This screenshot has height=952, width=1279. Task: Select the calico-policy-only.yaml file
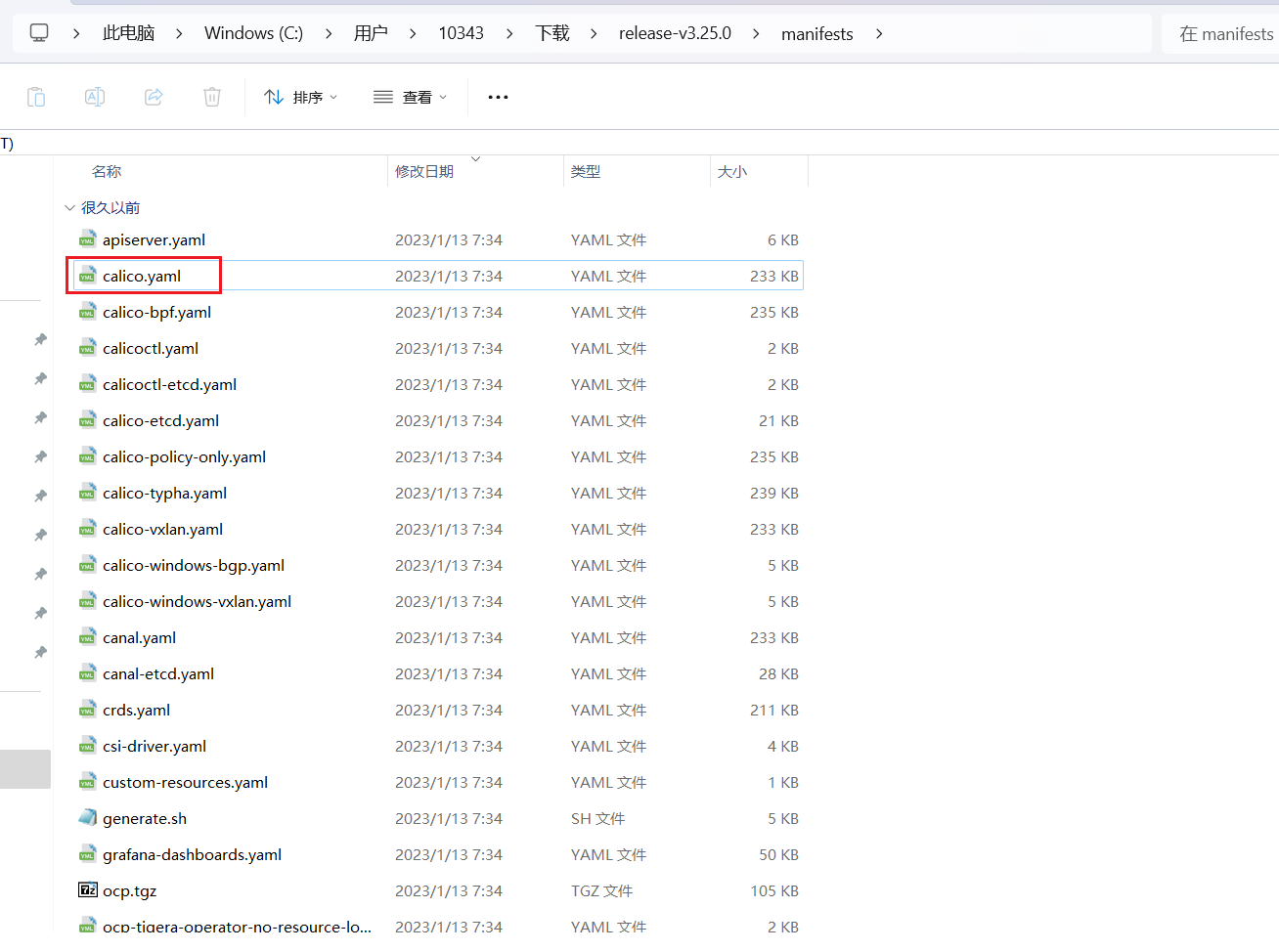coord(438,456)
